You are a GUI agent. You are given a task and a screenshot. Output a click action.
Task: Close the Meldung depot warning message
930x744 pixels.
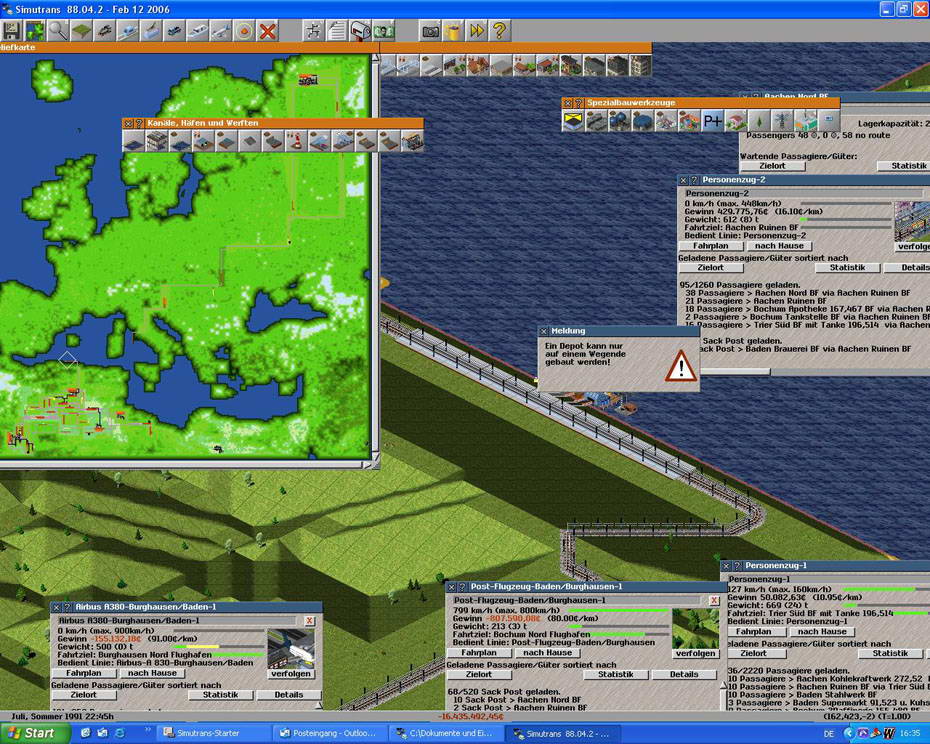click(x=544, y=331)
